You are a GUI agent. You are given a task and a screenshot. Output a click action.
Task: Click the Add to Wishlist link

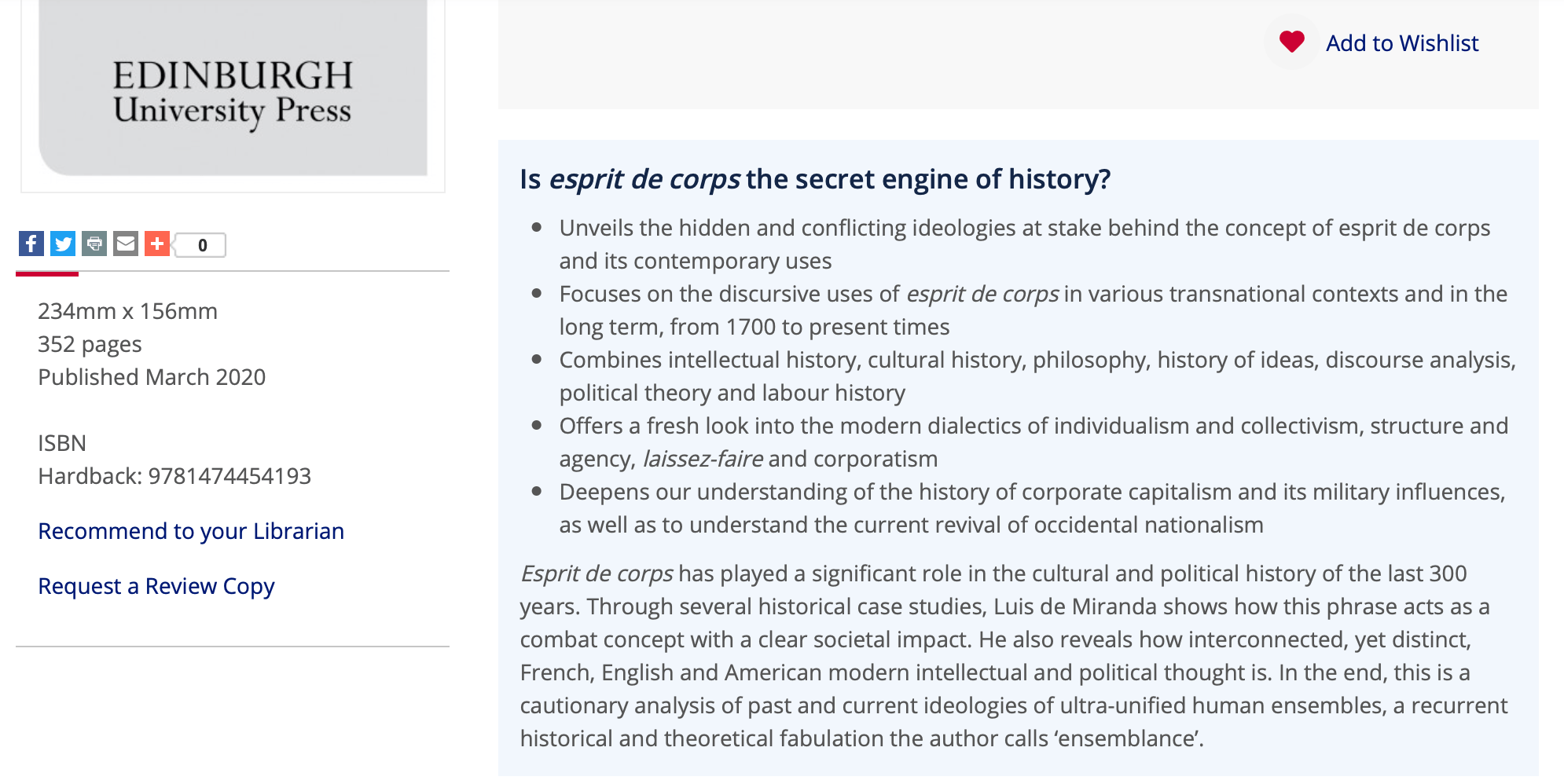(x=1401, y=43)
